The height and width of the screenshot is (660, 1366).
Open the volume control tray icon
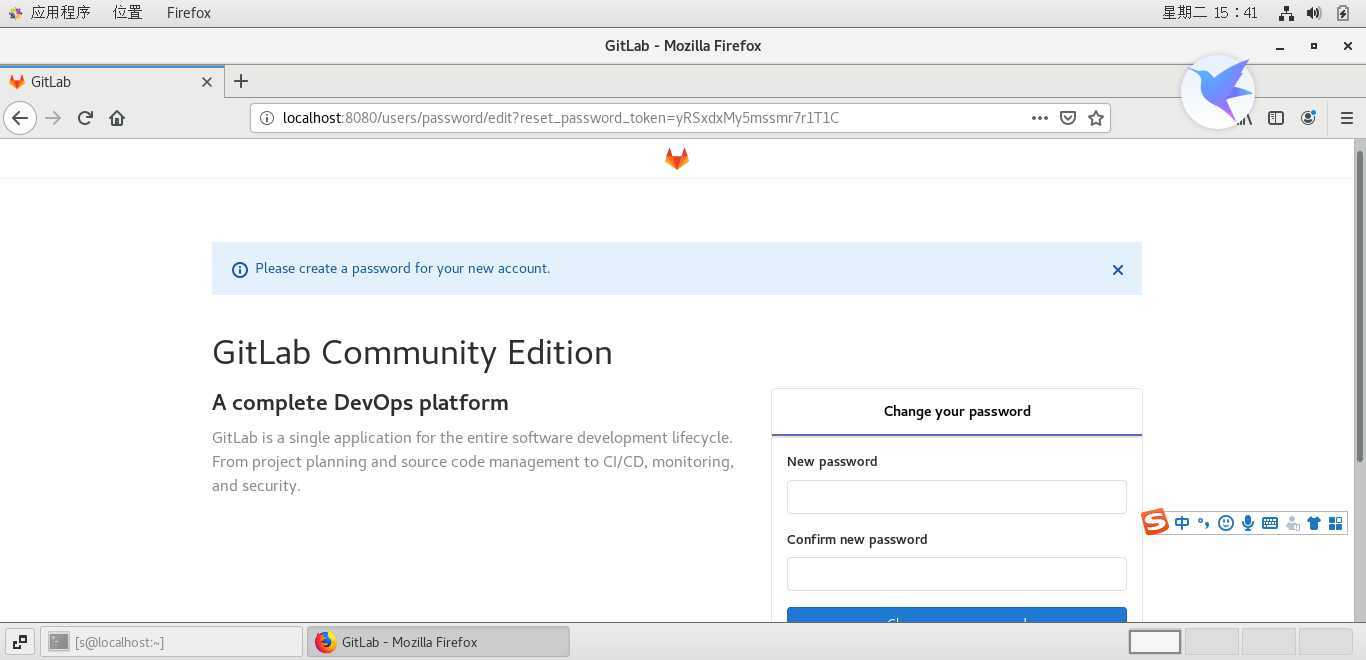coord(1314,13)
